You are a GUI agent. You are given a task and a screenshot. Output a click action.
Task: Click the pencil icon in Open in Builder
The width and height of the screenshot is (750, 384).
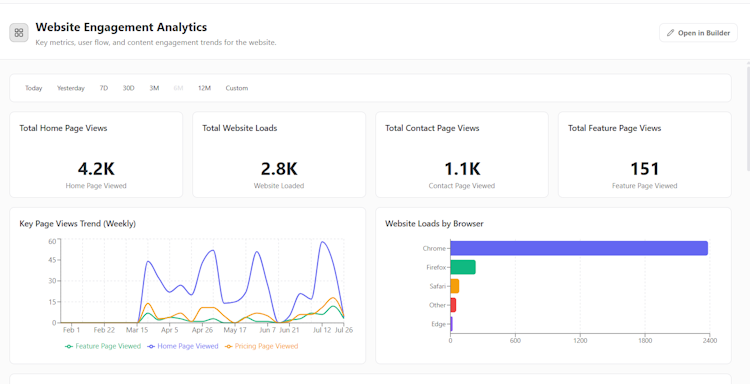(671, 33)
